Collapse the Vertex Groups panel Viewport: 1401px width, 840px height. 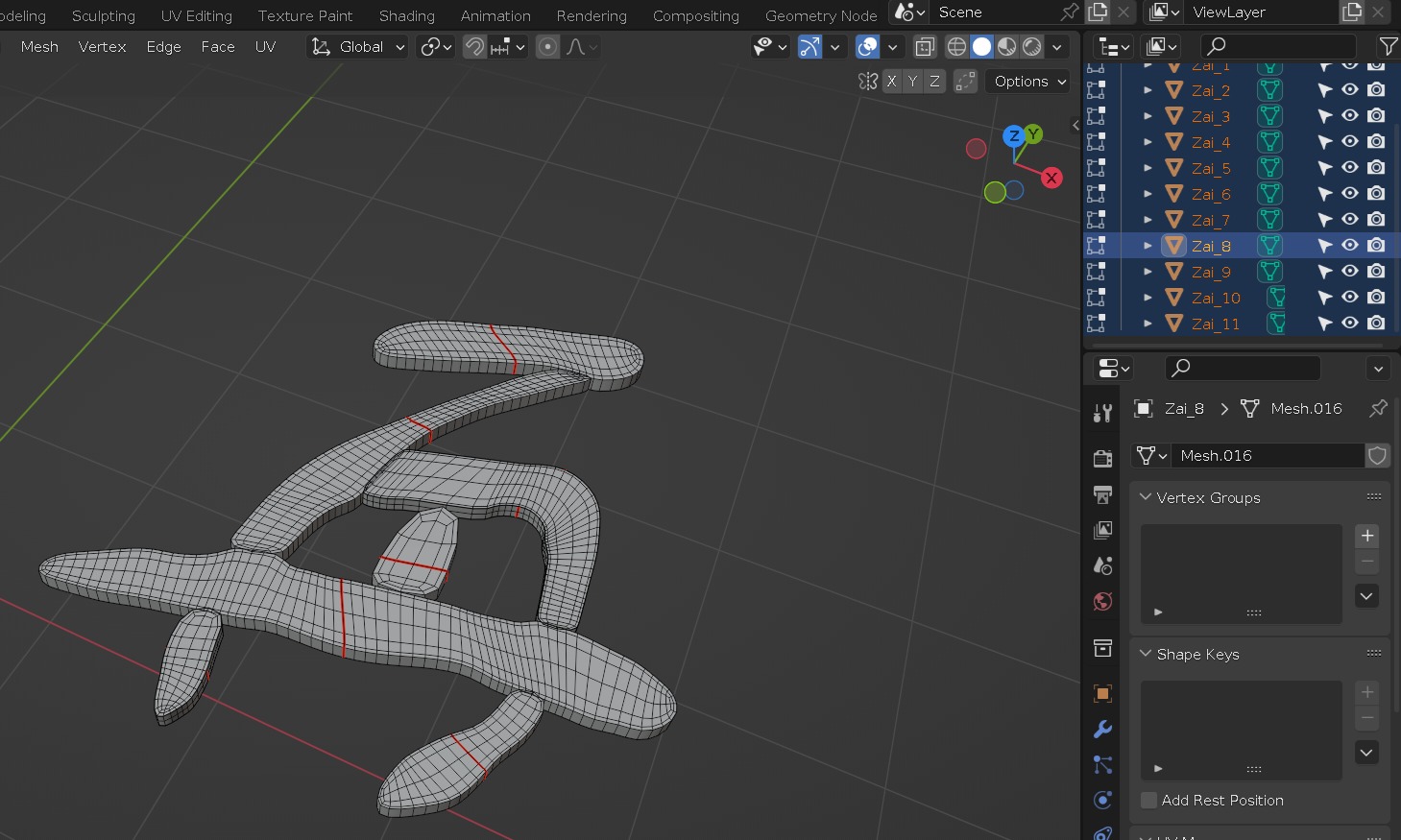pyautogui.click(x=1145, y=497)
